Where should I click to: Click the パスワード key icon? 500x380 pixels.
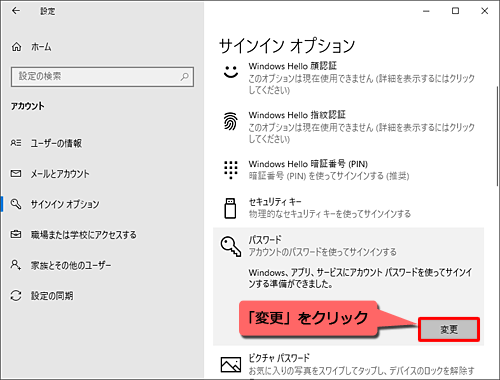231,247
